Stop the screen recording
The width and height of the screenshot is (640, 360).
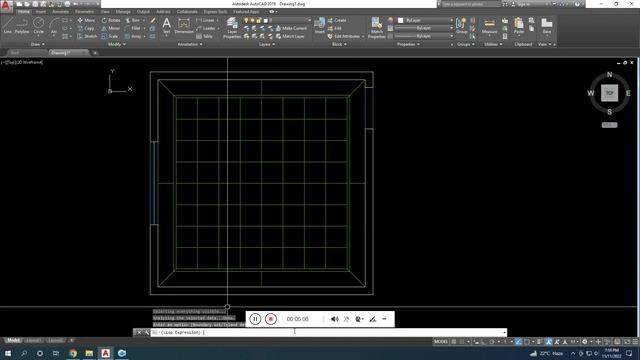pyautogui.click(x=271, y=319)
